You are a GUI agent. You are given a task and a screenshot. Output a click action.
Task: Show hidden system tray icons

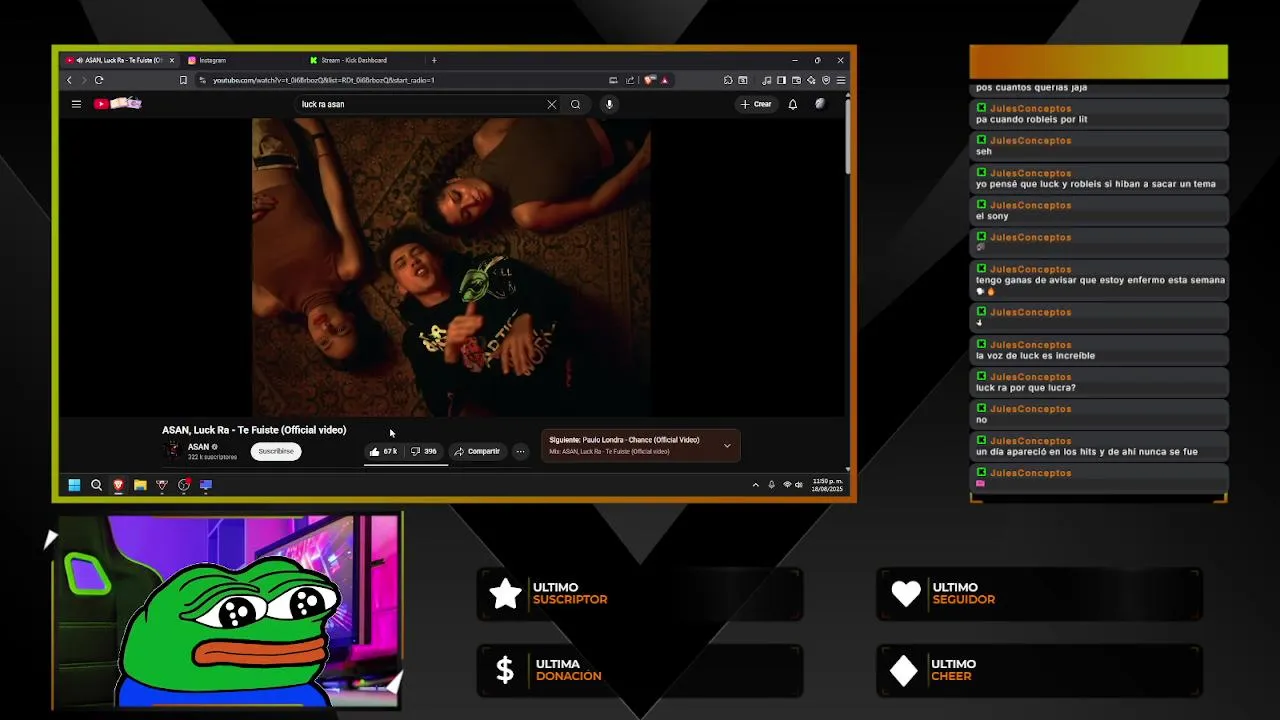click(755, 485)
